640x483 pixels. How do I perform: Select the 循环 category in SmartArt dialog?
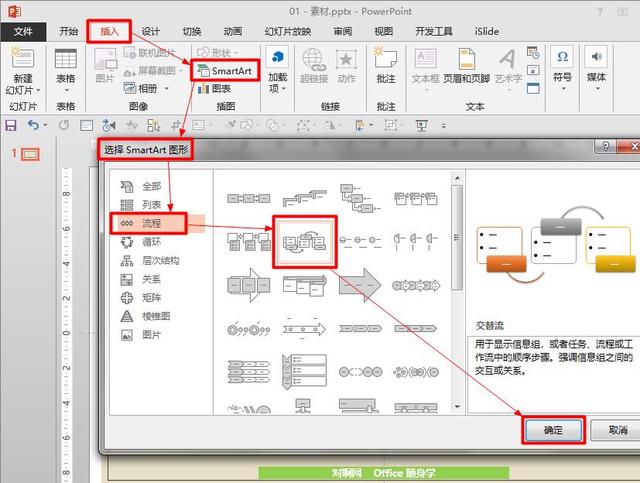tap(140, 242)
